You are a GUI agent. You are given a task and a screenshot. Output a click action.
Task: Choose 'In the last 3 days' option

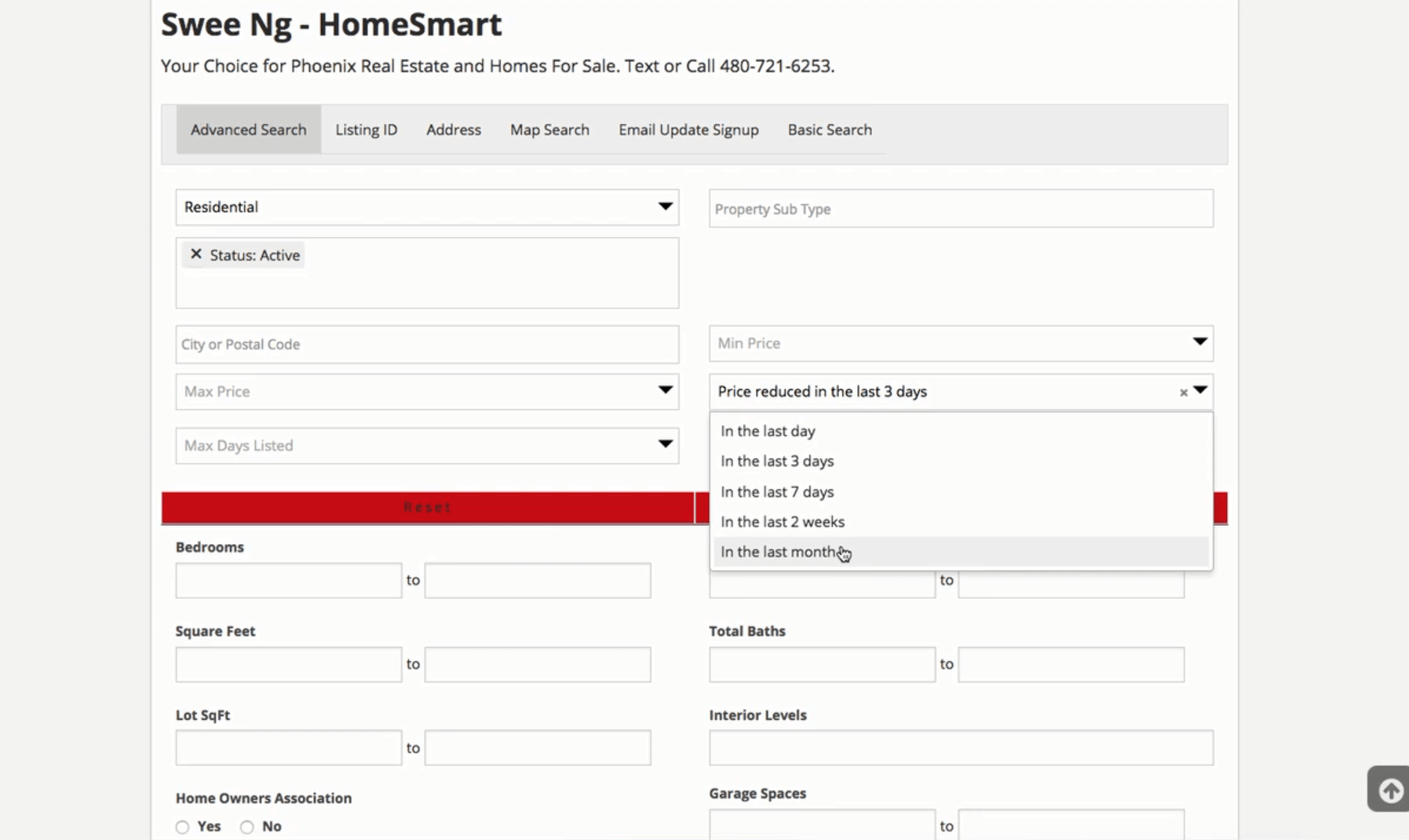tap(961, 461)
